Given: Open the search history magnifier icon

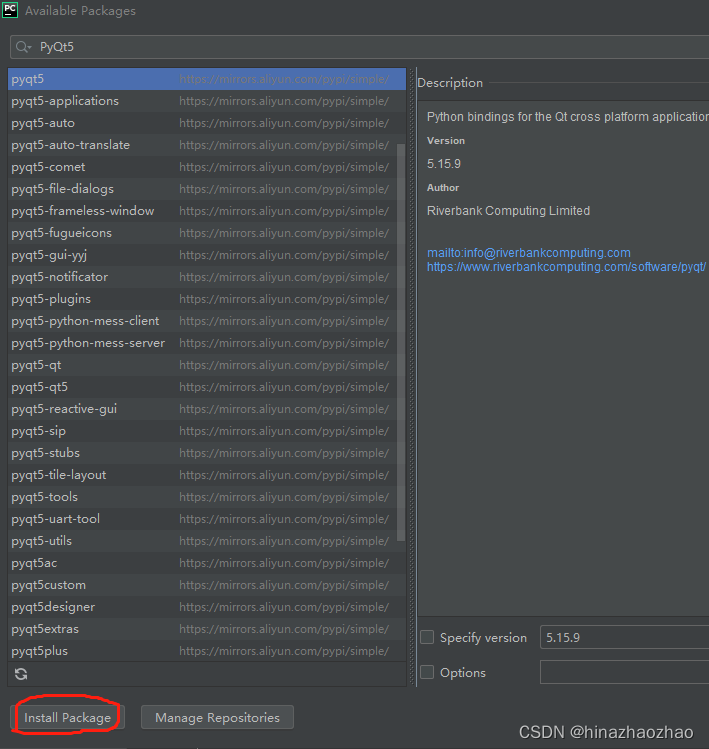Looking at the screenshot, I should (x=23, y=47).
